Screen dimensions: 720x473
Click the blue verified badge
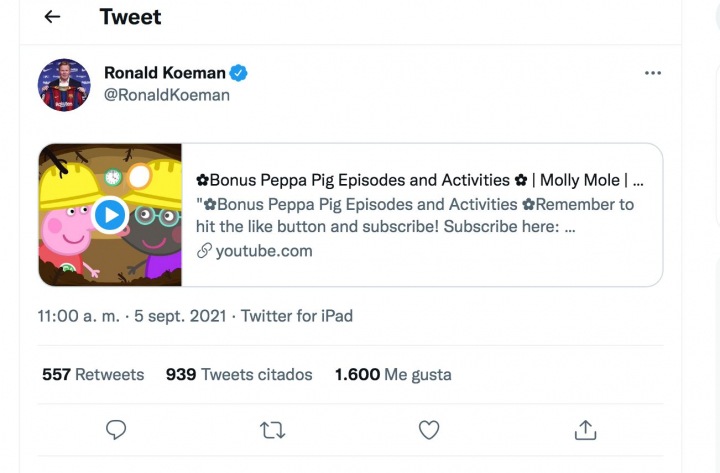[x=240, y=73]
